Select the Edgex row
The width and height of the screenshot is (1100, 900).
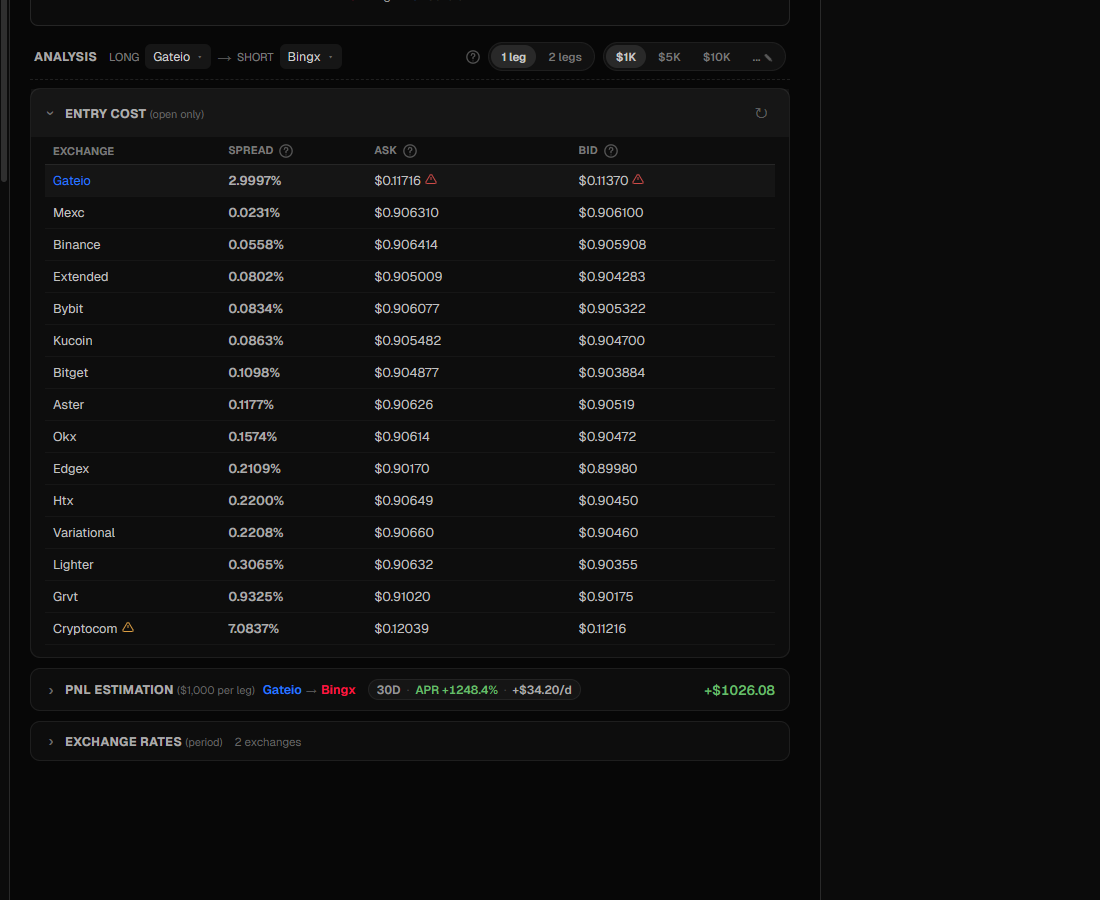coord(410,469)
